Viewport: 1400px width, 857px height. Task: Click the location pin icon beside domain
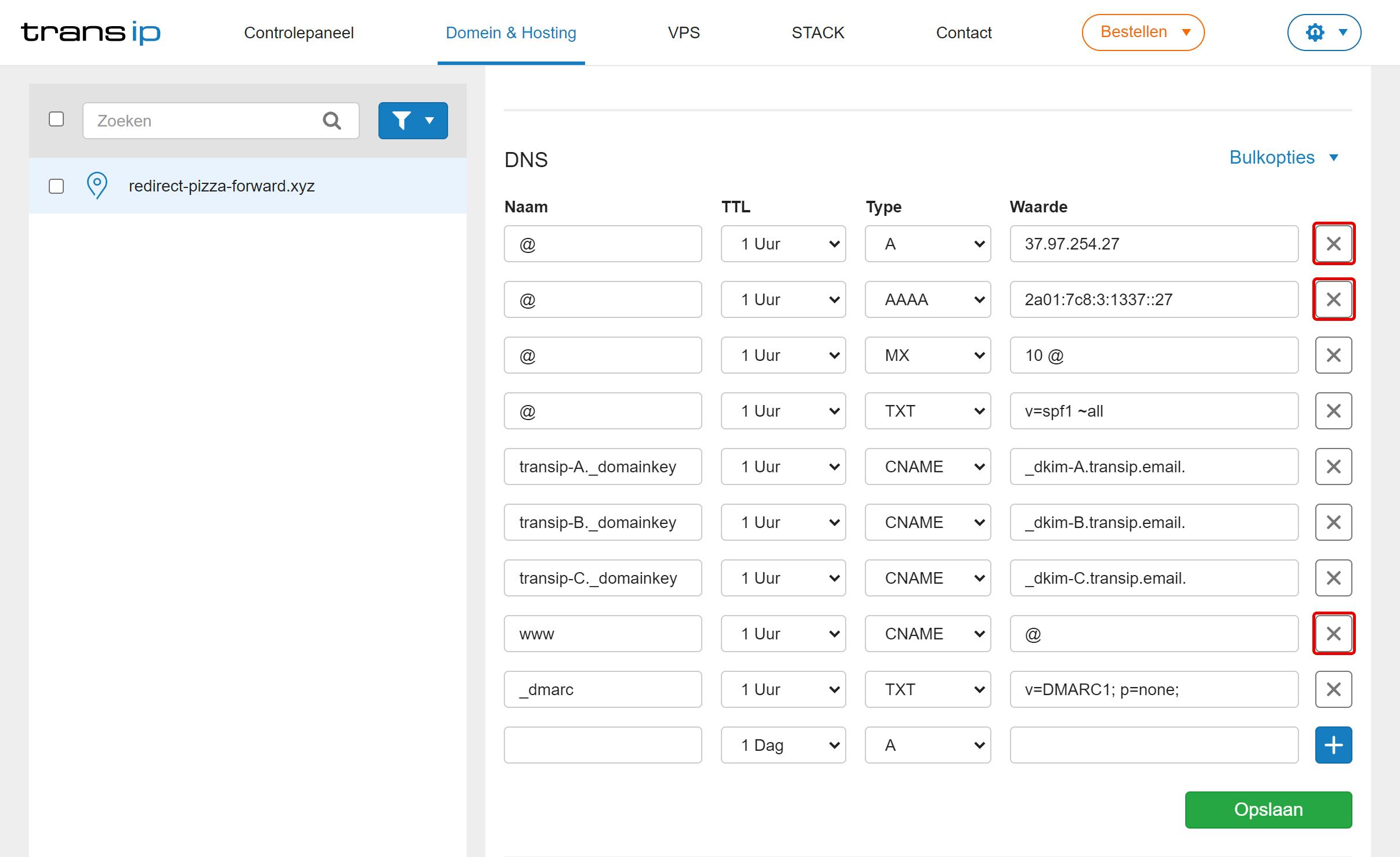(97, 186)
